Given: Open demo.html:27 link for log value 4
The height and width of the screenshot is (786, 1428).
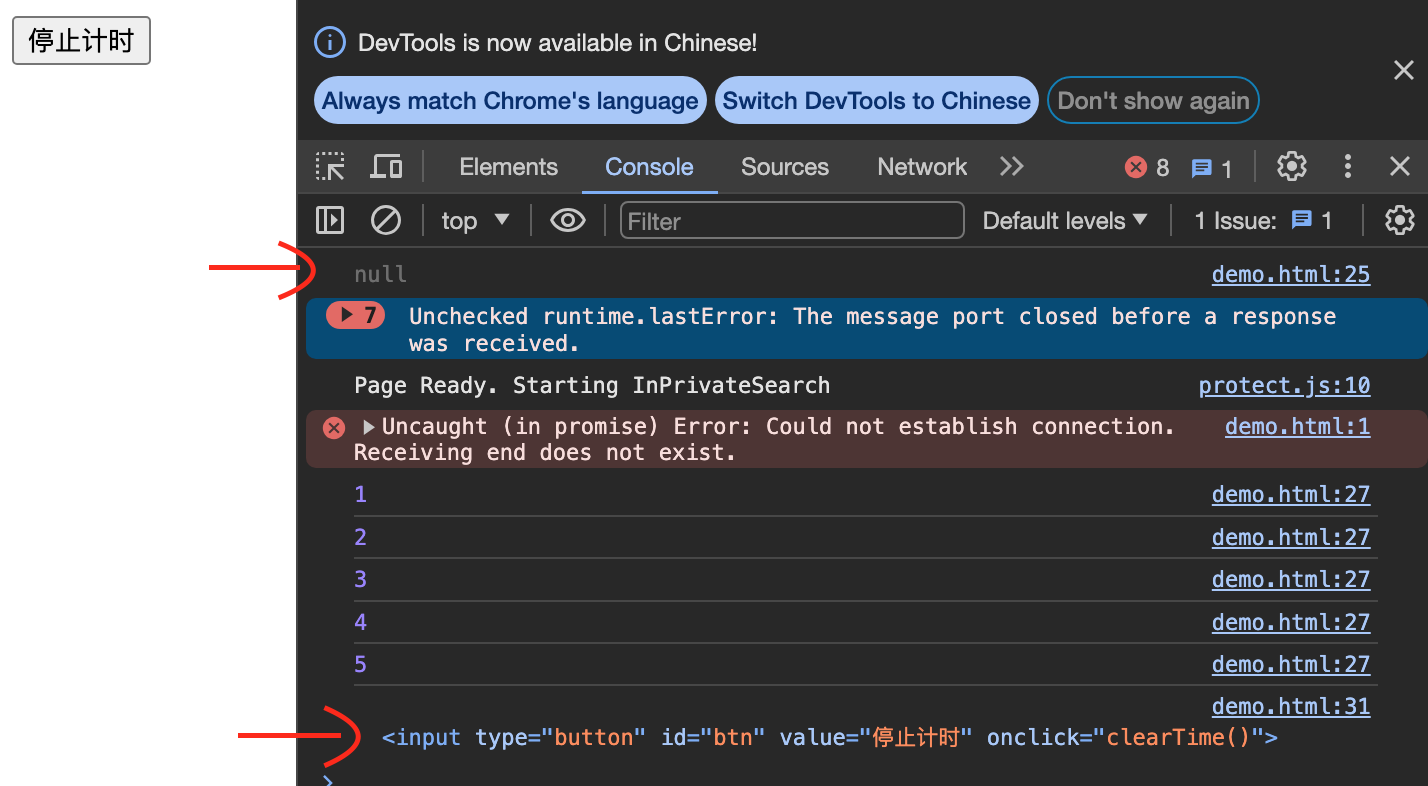Looking at the screenshot, I should click(1291, 622).
